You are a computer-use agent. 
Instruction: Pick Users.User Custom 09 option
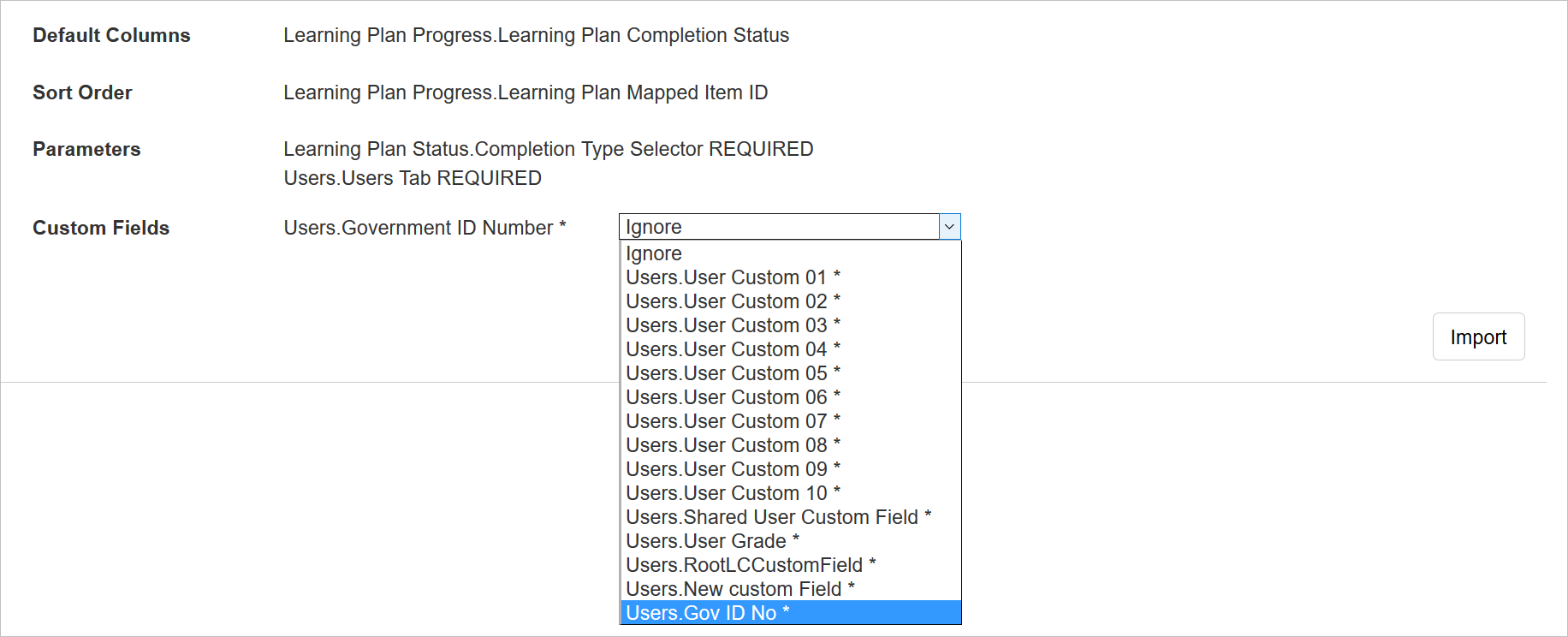(x=733, y=469)
